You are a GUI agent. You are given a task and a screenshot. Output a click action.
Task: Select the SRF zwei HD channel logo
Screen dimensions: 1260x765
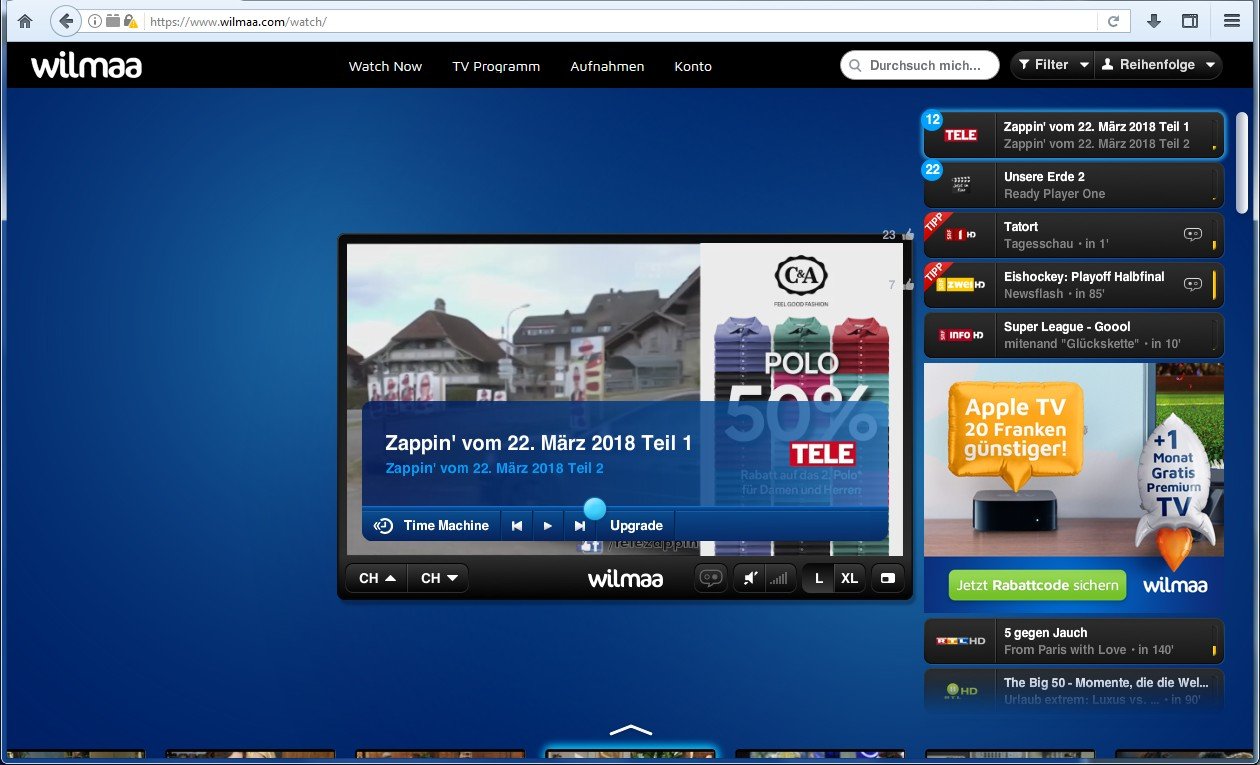[961, 285]
